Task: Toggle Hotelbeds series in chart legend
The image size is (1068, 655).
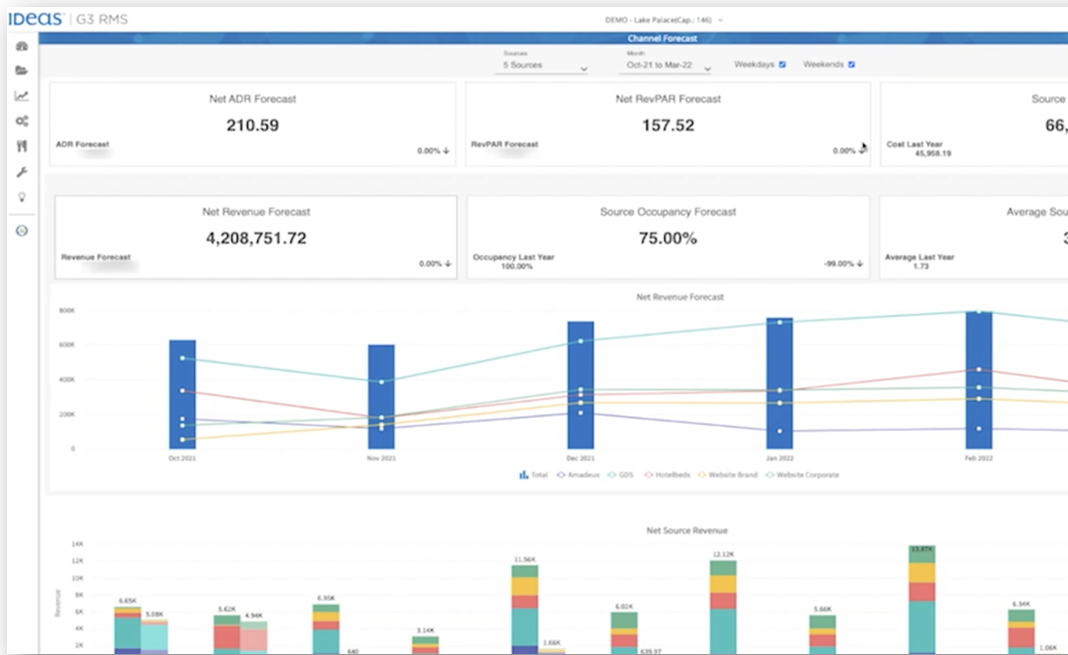Action: 668,475
